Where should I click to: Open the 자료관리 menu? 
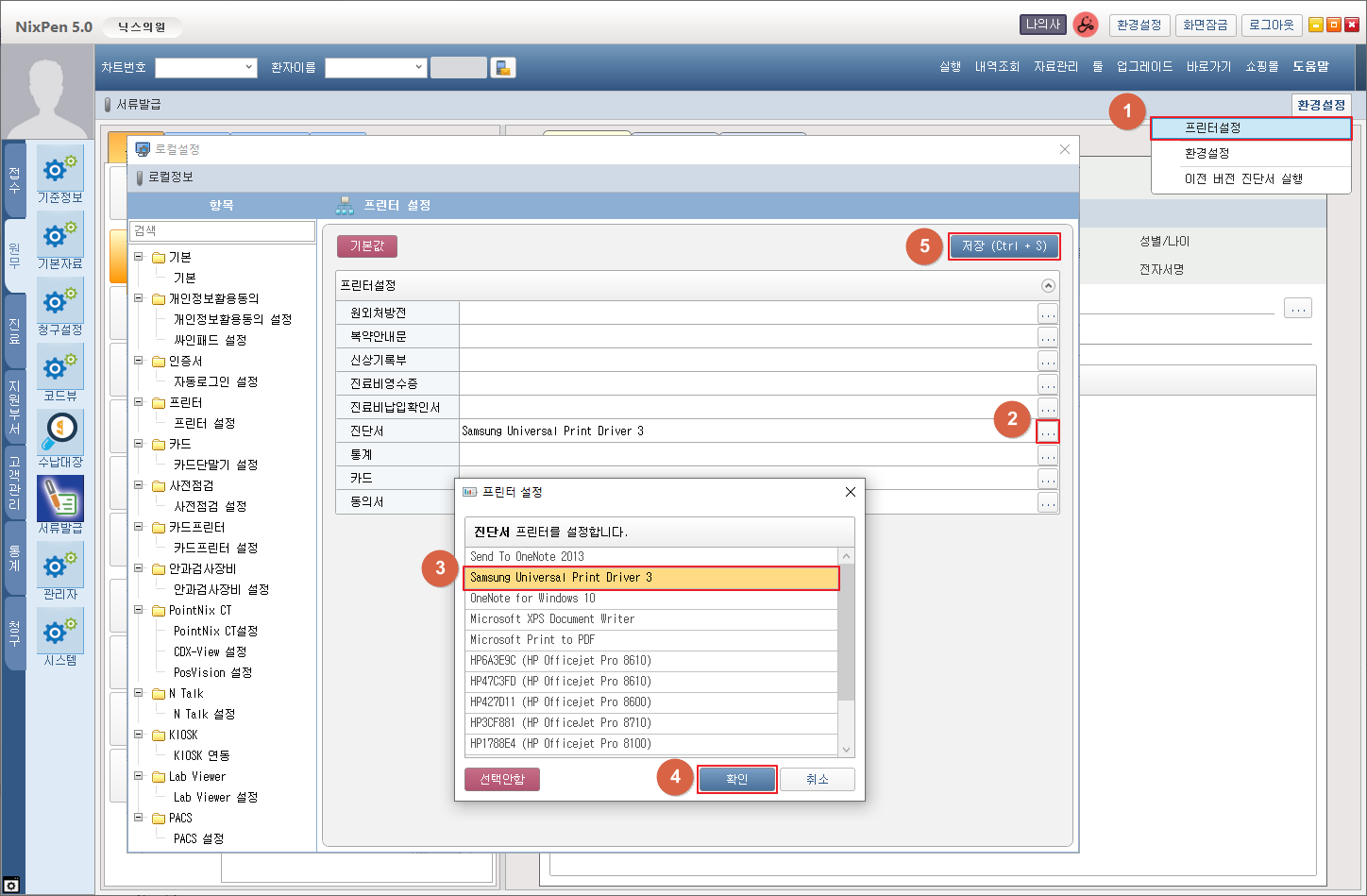click(x=1055, y=66)
